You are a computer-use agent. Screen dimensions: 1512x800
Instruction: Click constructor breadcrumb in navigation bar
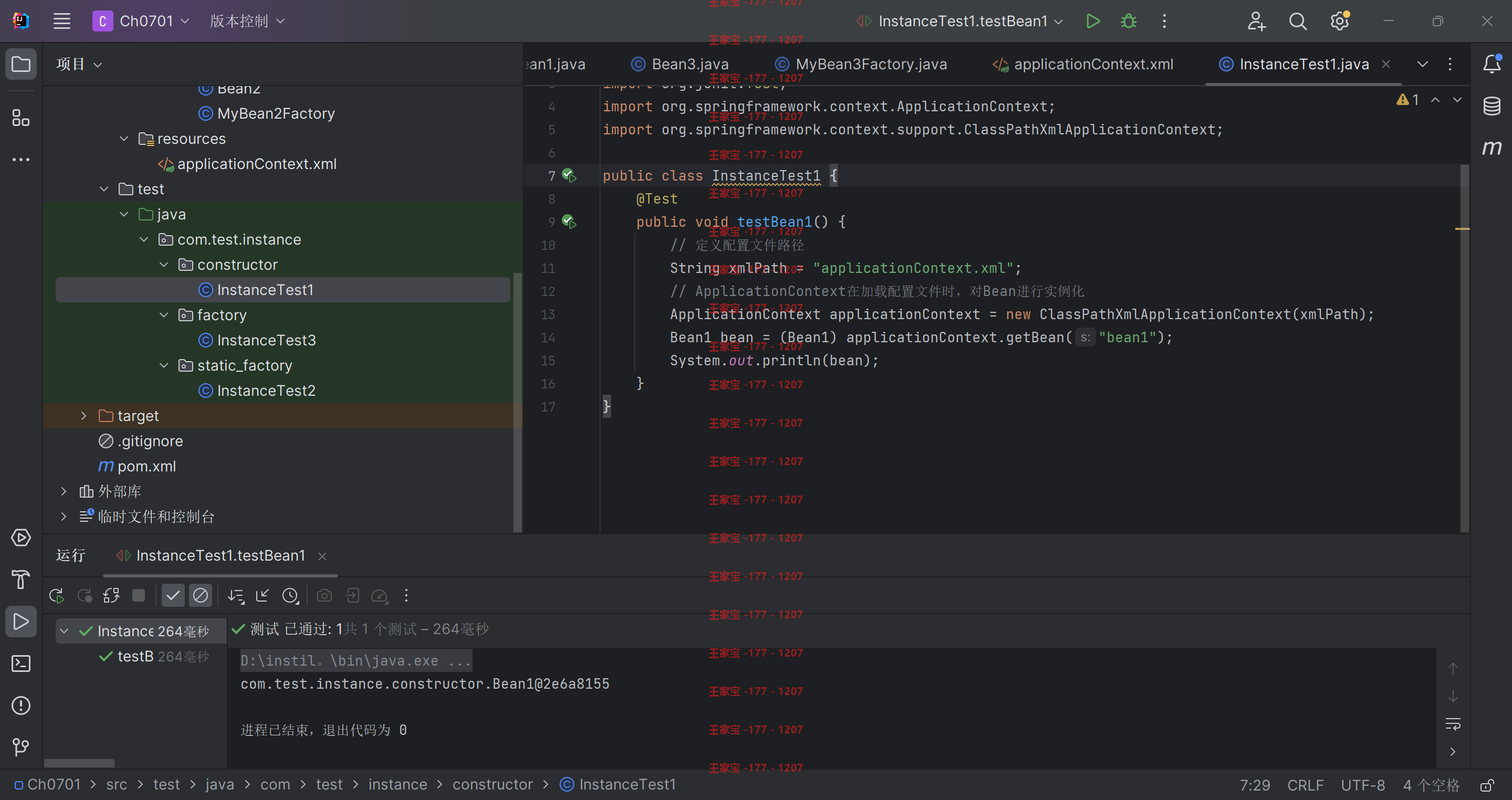(x=492, y=785)
